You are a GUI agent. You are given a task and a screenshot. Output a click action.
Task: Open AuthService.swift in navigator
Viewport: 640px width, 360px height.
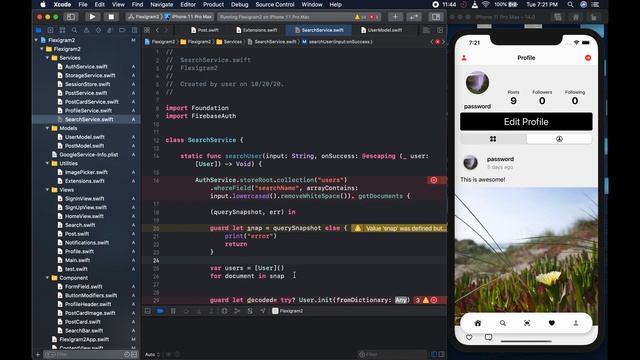tap(86, 67)
